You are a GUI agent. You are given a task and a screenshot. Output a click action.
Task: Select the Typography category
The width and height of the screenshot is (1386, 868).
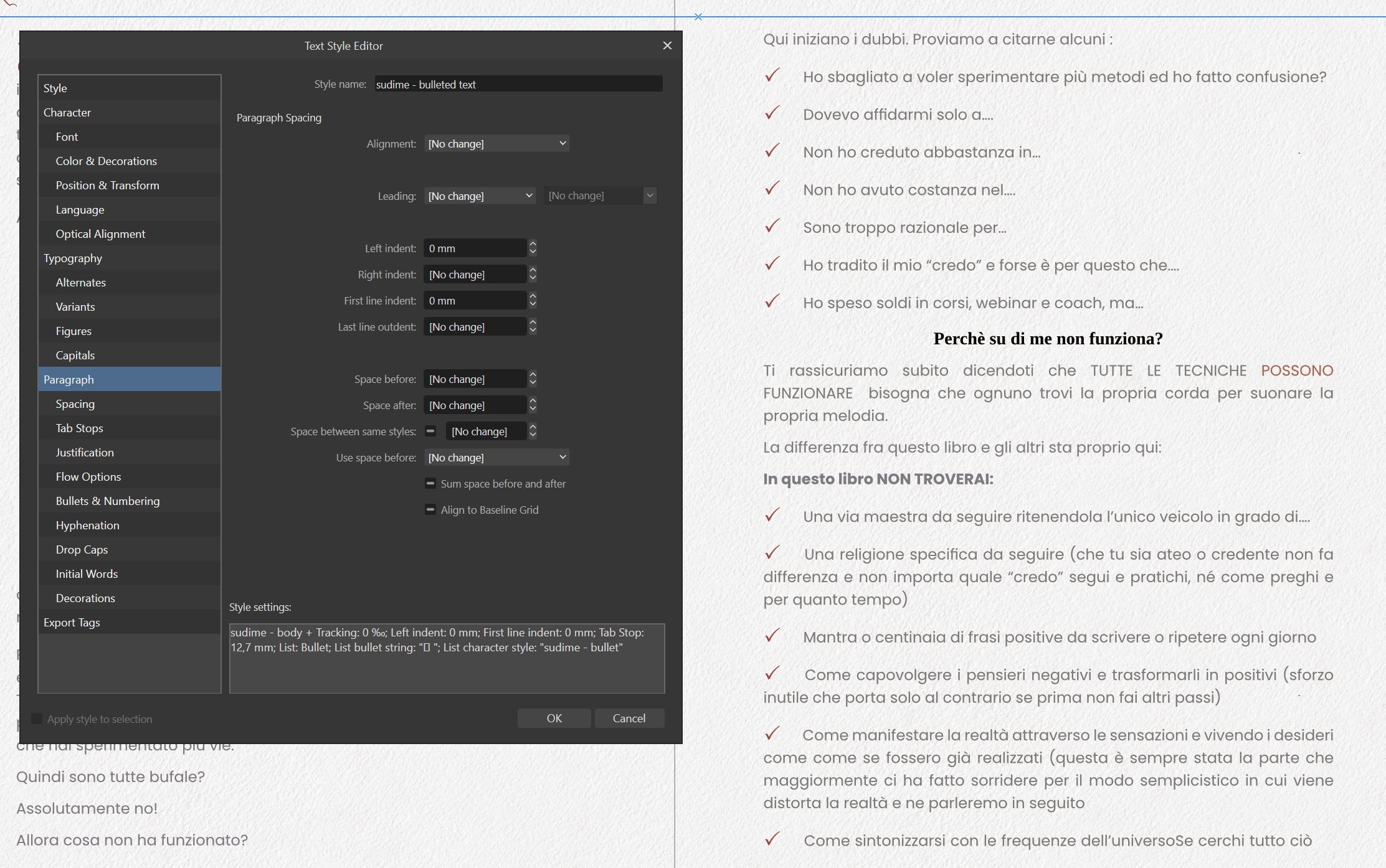coord(130,258)
